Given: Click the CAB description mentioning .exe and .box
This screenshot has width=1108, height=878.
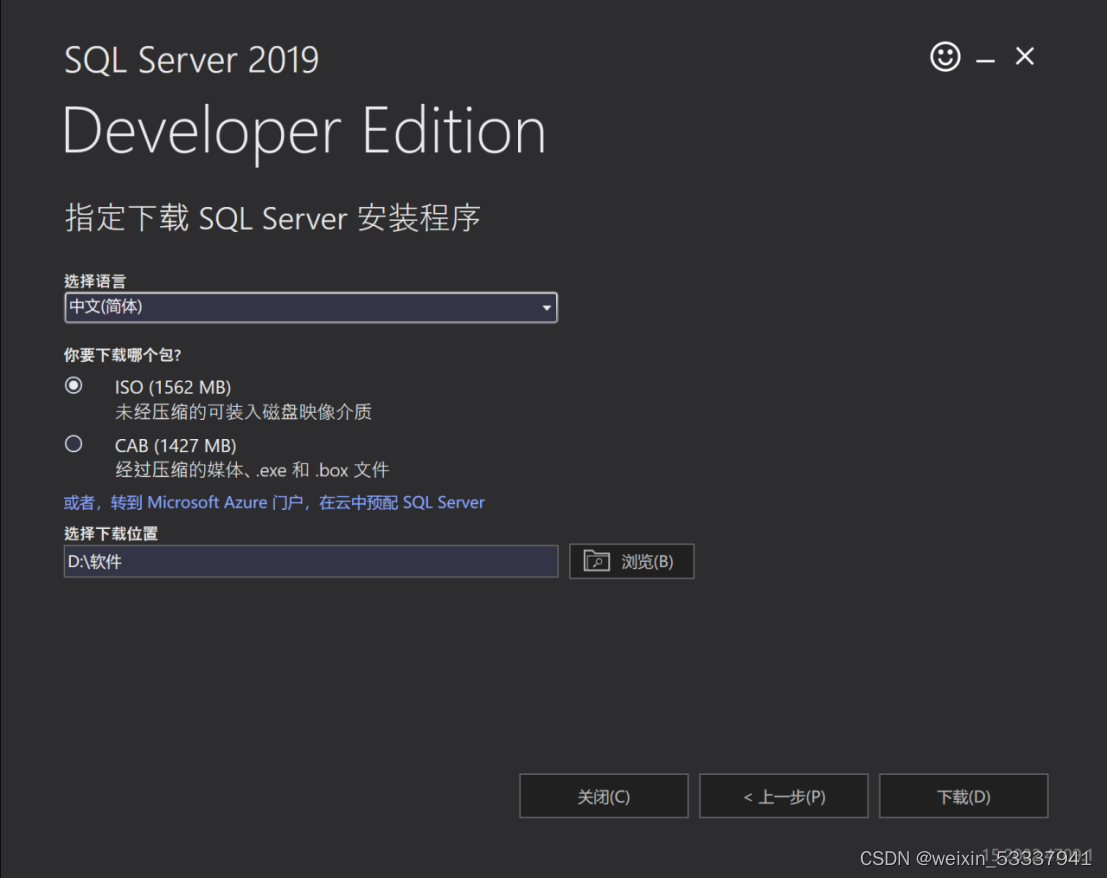Looking at the screenshot, I should [252, 470].
